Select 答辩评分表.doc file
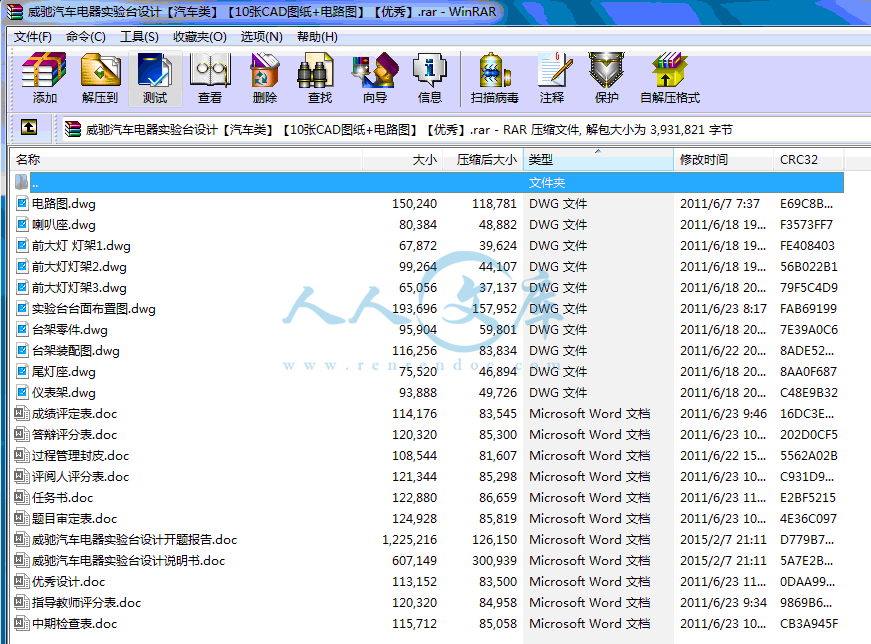 [74, 435]
